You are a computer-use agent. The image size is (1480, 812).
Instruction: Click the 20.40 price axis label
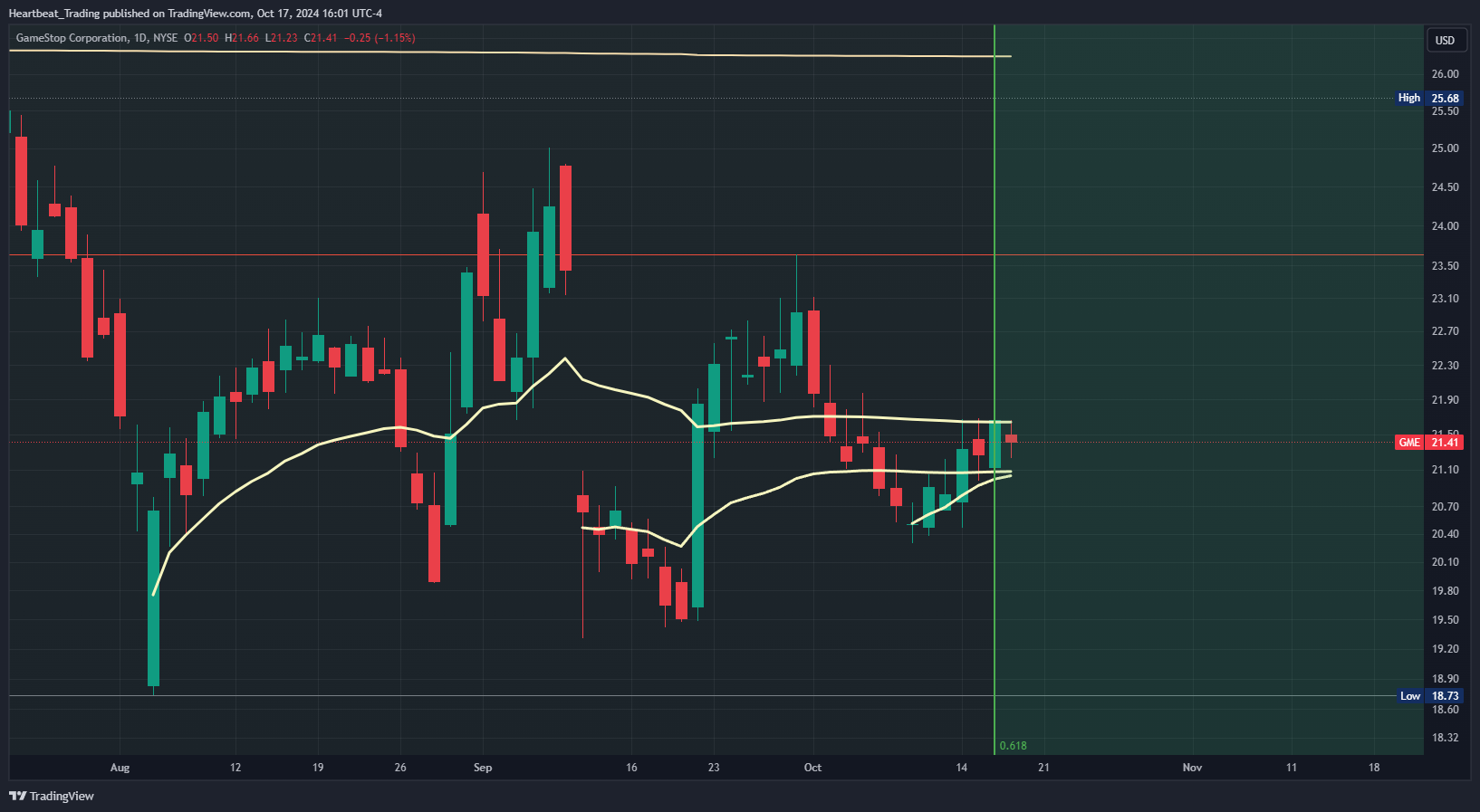(1446, 534)
